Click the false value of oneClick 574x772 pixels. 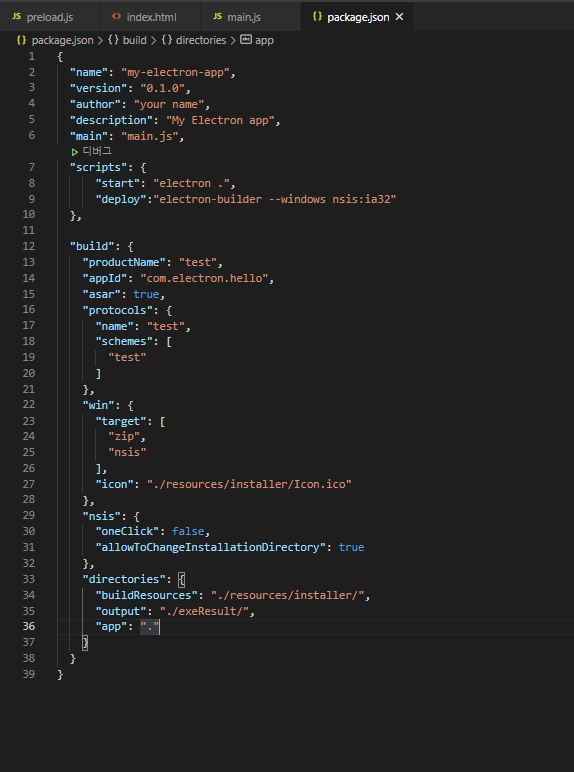click(188, 531)
